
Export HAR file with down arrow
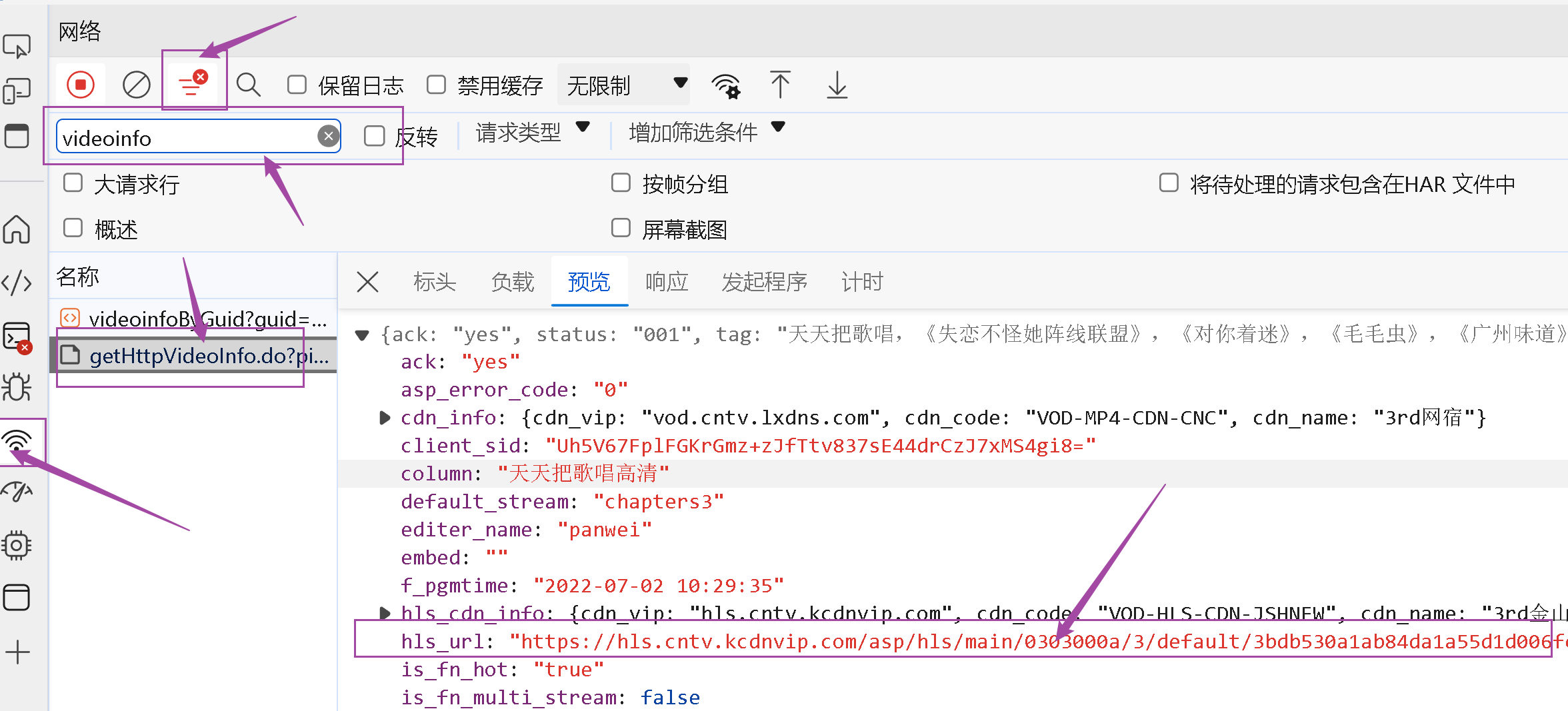tap(837, 85)
